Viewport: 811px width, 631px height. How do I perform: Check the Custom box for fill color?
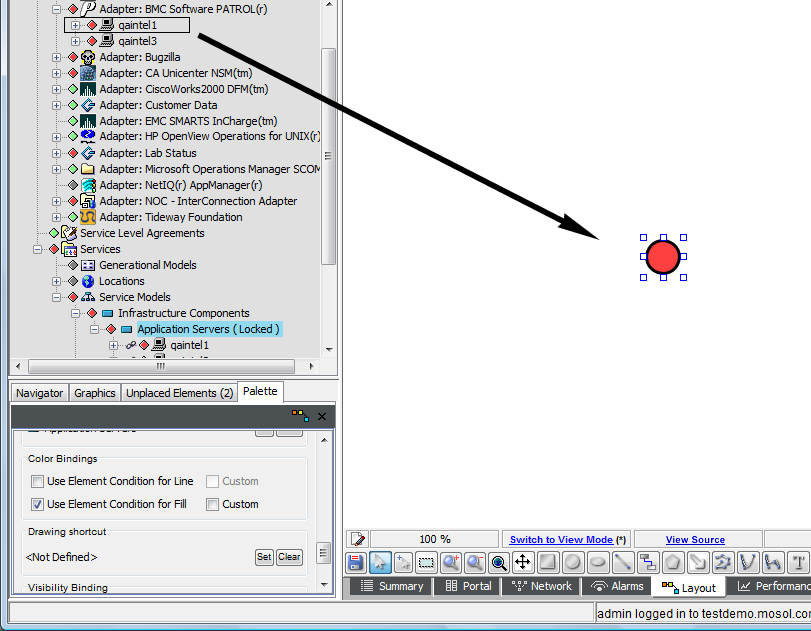tap(212, 504)
